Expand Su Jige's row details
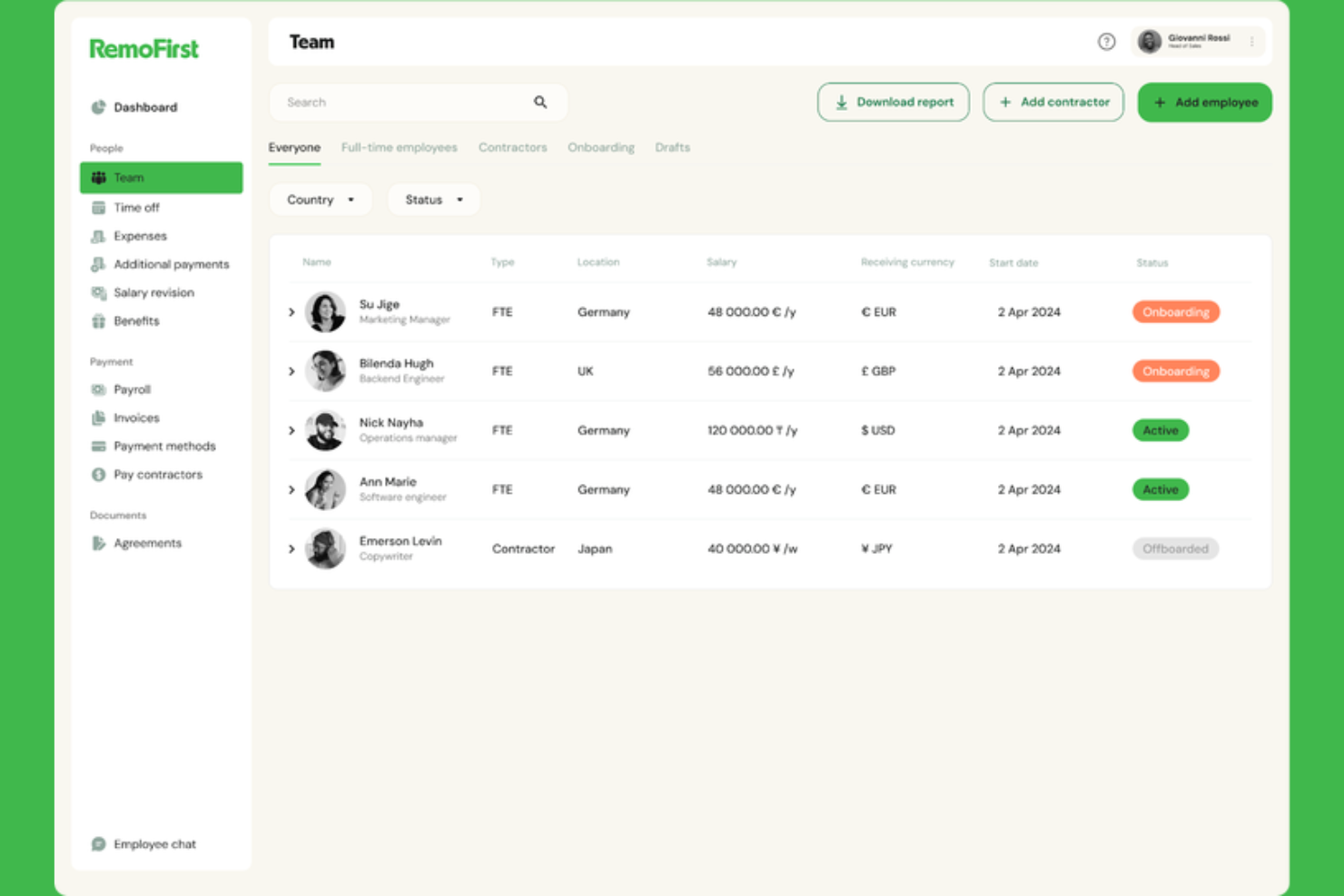 pos(292,311)
